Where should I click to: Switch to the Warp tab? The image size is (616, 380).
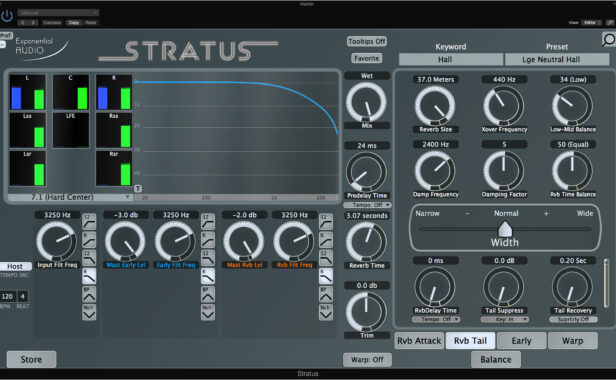(x=572, y=341)
